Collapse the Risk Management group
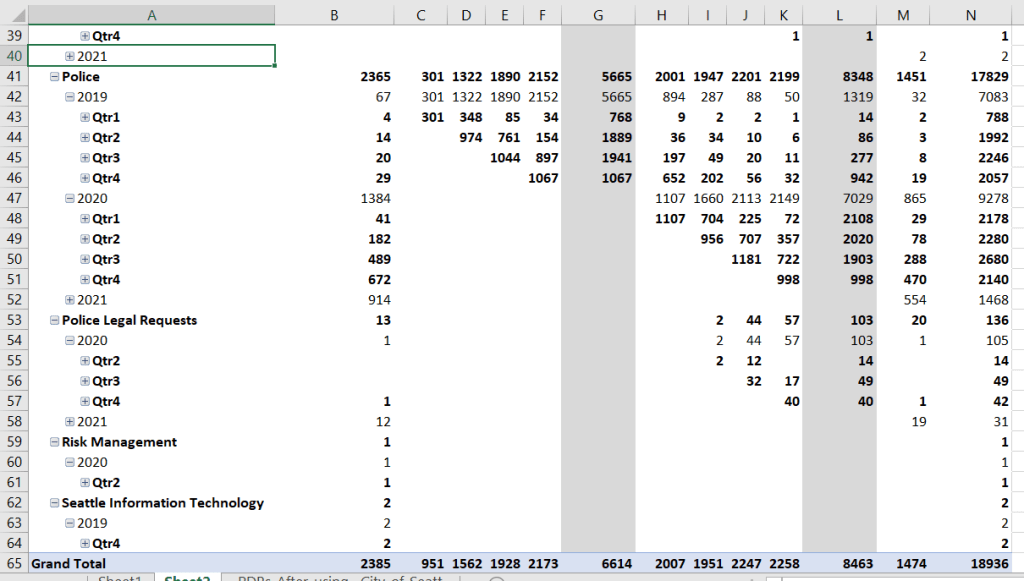The width and height of the screenshot is (1024, 581). pos(54,442)
